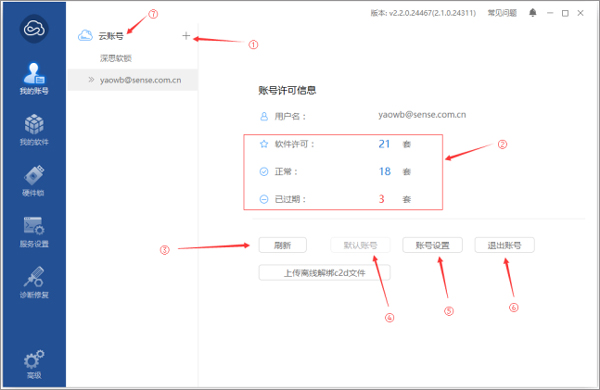Click the check circle icon beside 正常
The width and height of the screenshot is (600, 390).
(264, 171)
